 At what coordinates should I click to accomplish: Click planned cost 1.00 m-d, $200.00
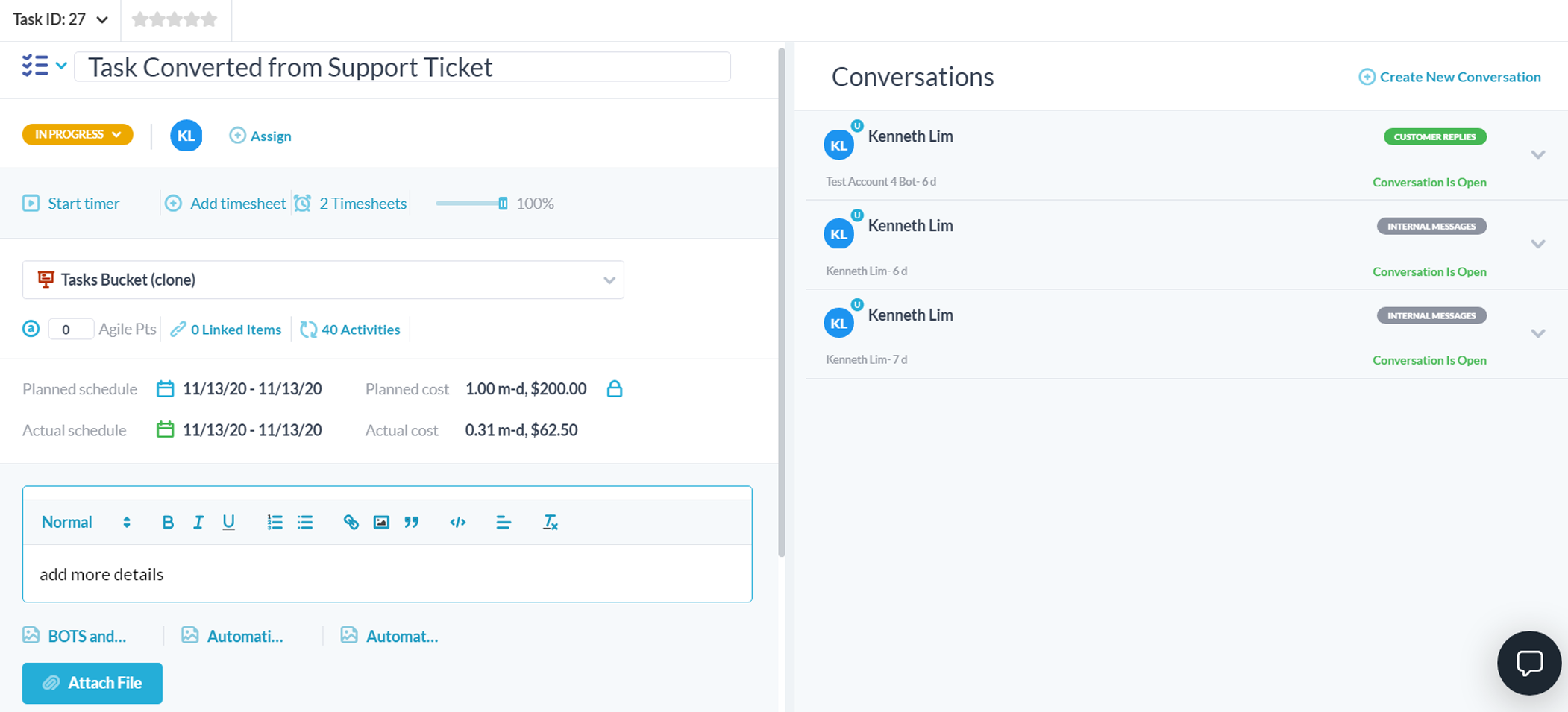[526, 388]
